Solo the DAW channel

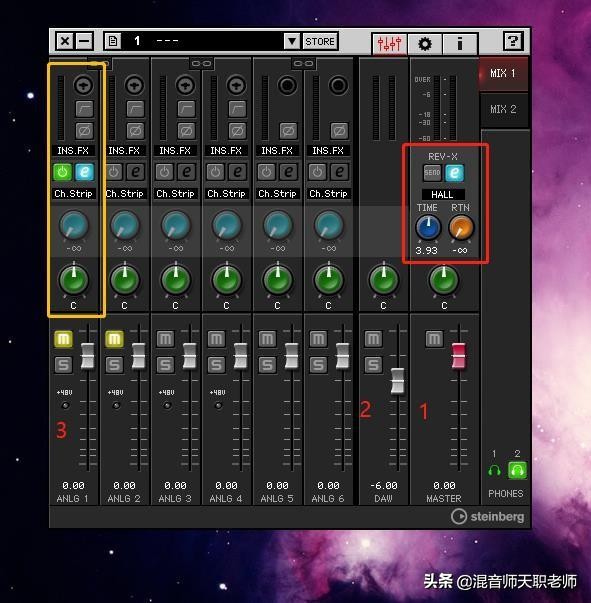click(373, 365)
